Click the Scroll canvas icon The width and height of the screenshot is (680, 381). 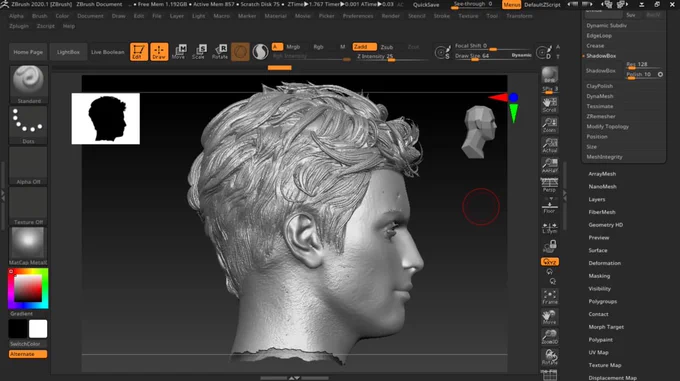tap(549, 104)
